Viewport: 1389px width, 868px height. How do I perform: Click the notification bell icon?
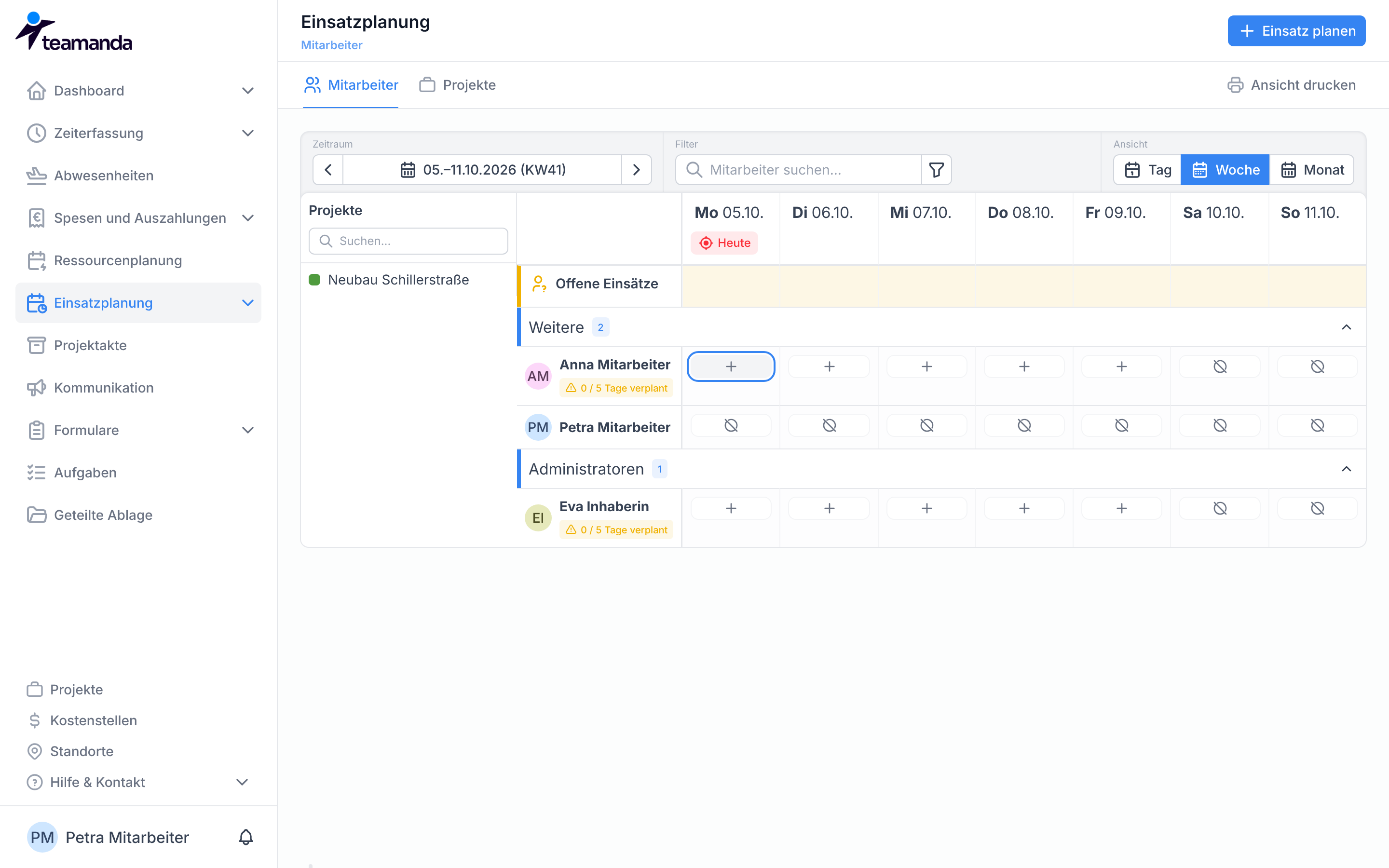[245, 837]
